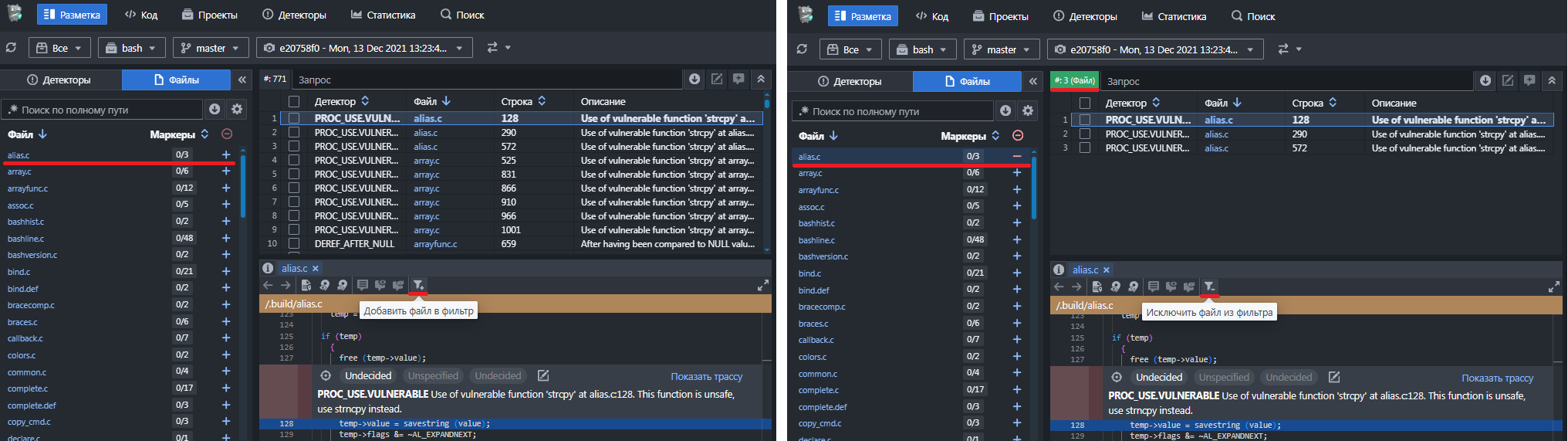The height and width of the screenshot is (441, 1568).
Task: Click the add-file-to-filter icon in left screenshot
Action: click(x=417, y=285)
